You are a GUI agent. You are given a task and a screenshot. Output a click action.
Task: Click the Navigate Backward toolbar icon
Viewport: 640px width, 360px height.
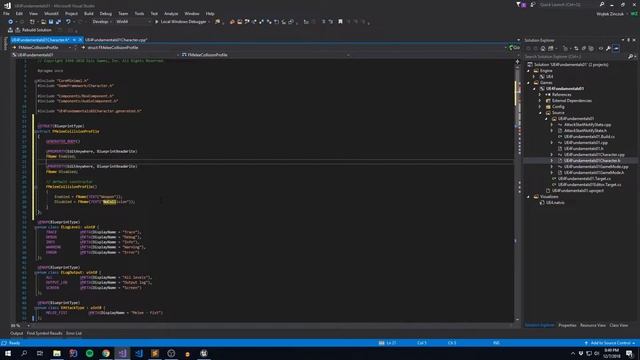click(x=11, y=22)
